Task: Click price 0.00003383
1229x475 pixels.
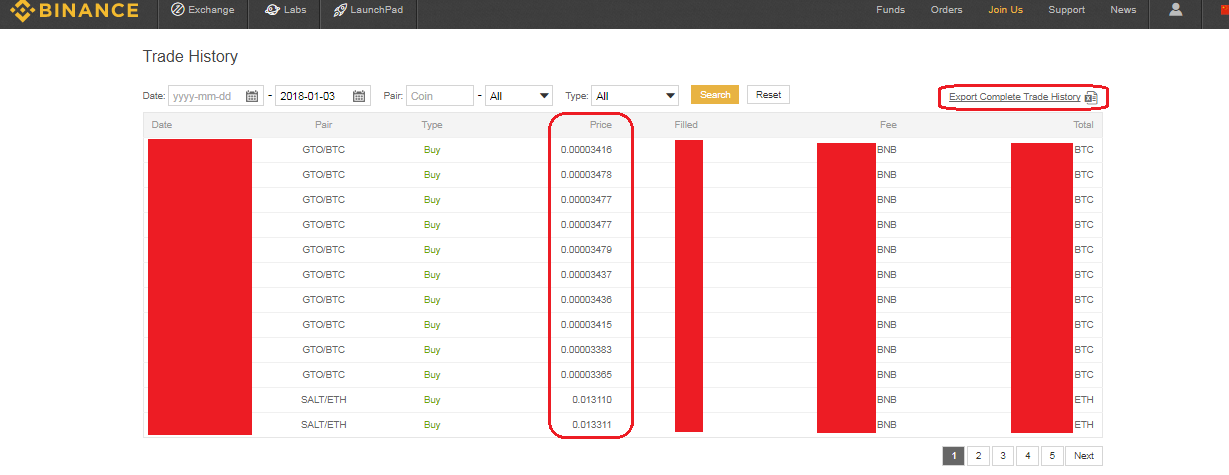Action: [586, 350]
